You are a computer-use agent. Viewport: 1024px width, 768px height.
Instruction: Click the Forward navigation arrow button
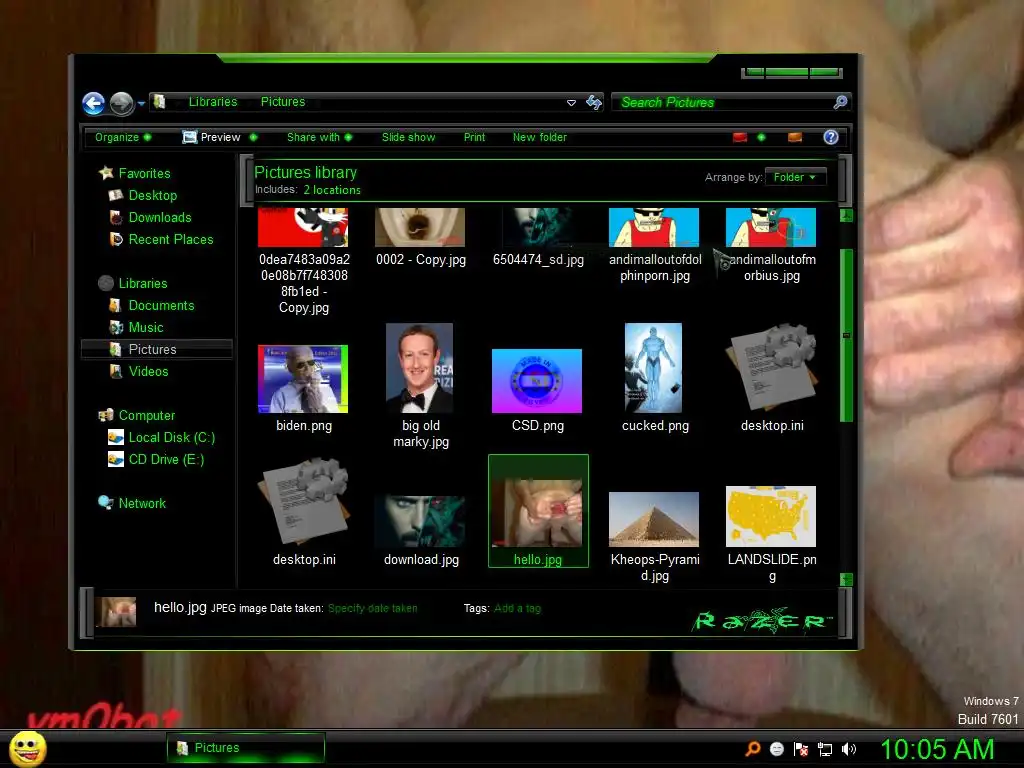coord(121,103)
